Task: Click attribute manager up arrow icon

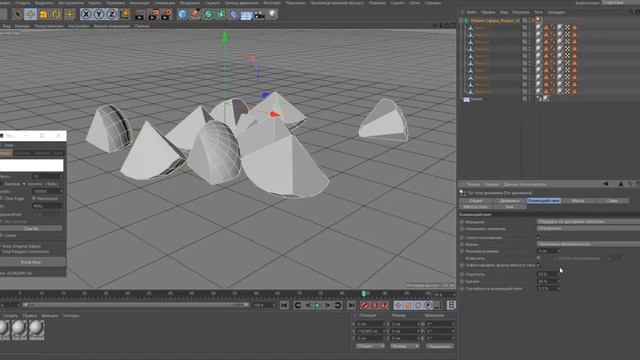Action: pyautogui.click(x=621, y=184)
